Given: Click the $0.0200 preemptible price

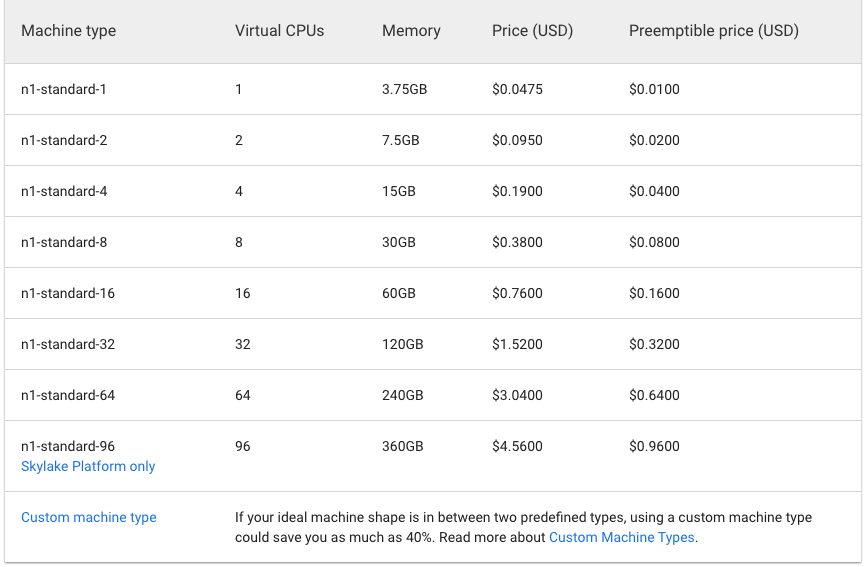Looking at the screenshot, I should pyautogui.click(x=654, y=140).
